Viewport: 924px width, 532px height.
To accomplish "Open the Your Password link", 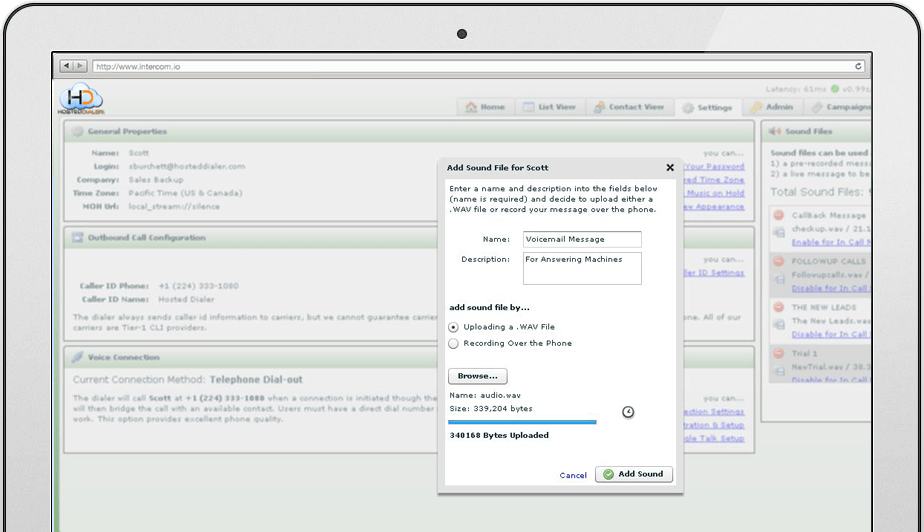I will 714,166.
